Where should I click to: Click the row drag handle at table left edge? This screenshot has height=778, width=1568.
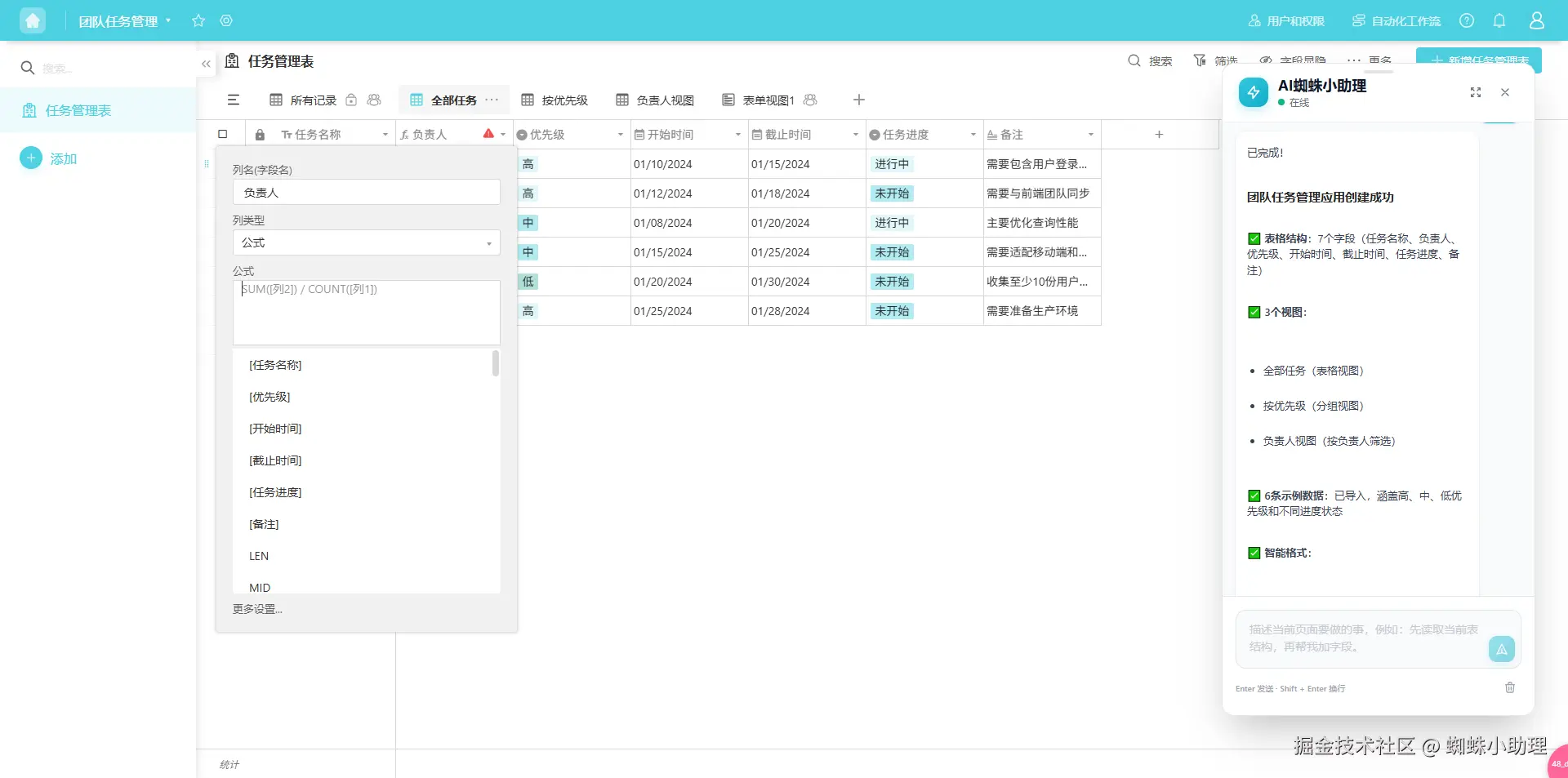click(x=207, y=164)
